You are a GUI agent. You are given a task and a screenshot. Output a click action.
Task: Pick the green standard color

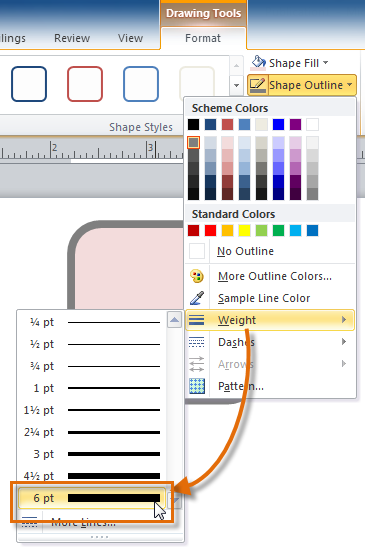click(x=278, y=231)
